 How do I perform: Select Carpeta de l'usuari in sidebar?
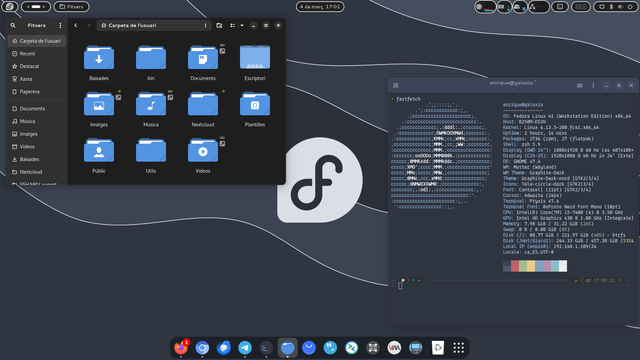click(x=37, y=41)
